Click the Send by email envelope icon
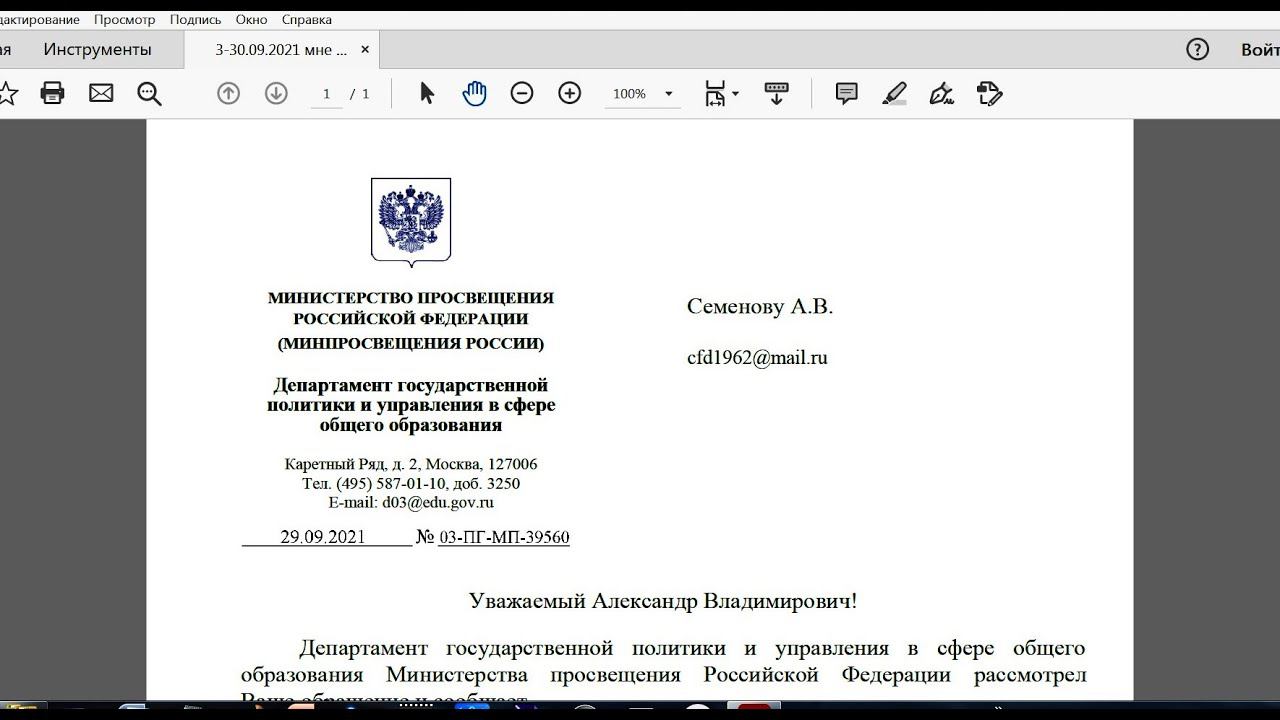This screenshot has width=1280, height=720. [101, 93]
